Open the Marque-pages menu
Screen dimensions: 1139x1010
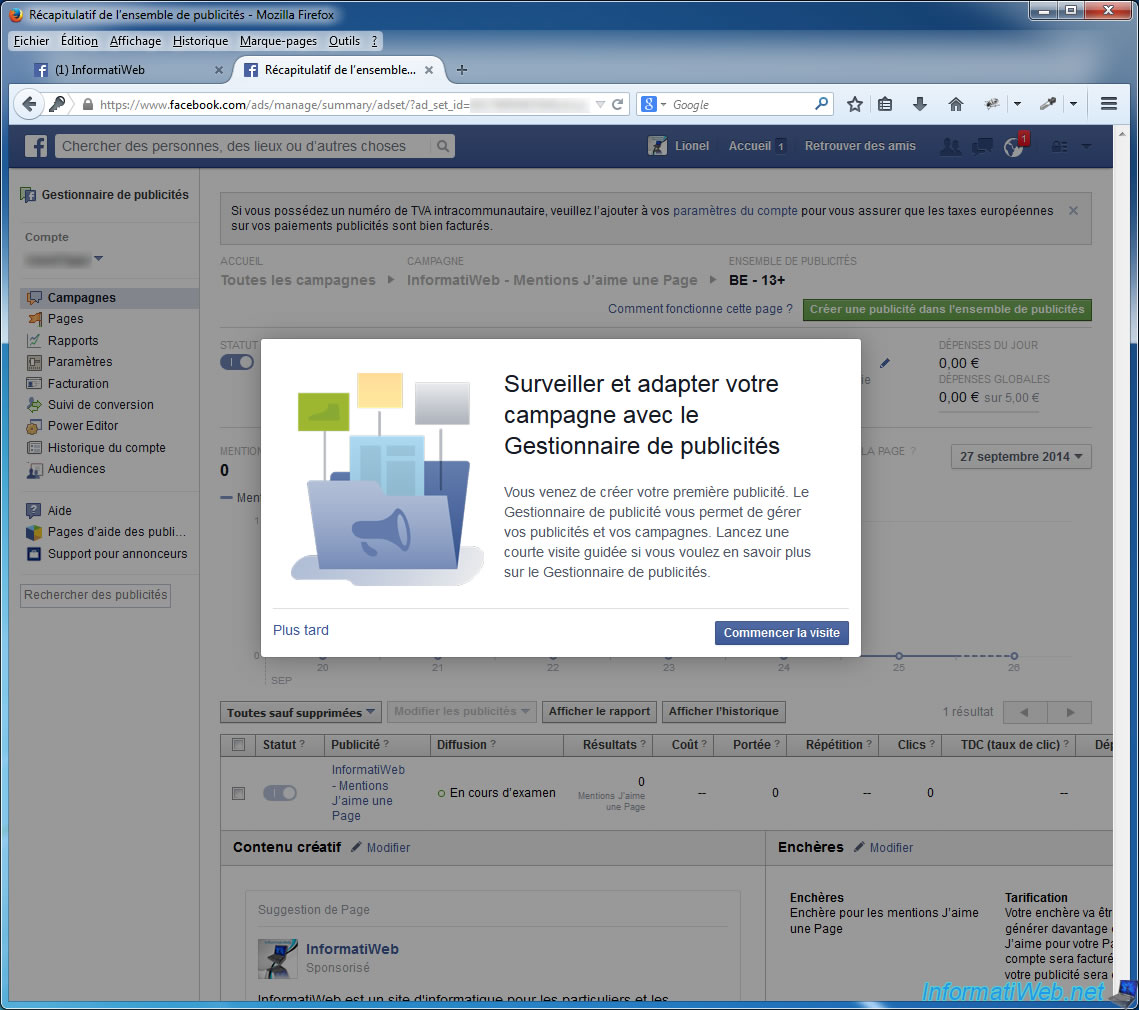coord(278,41)
